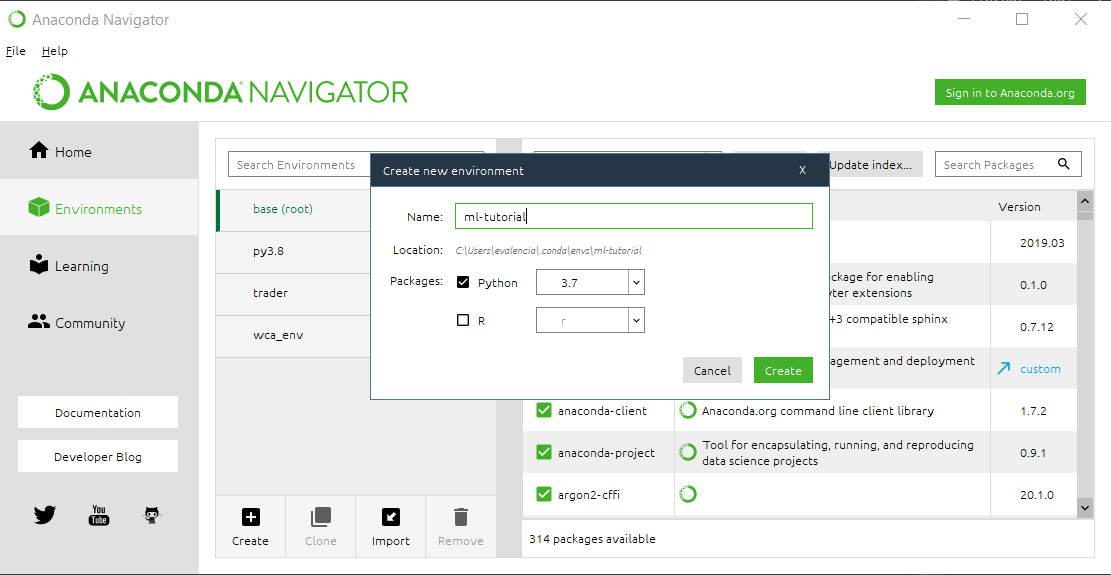Click Create environment plus icon

tap(251, 518)
